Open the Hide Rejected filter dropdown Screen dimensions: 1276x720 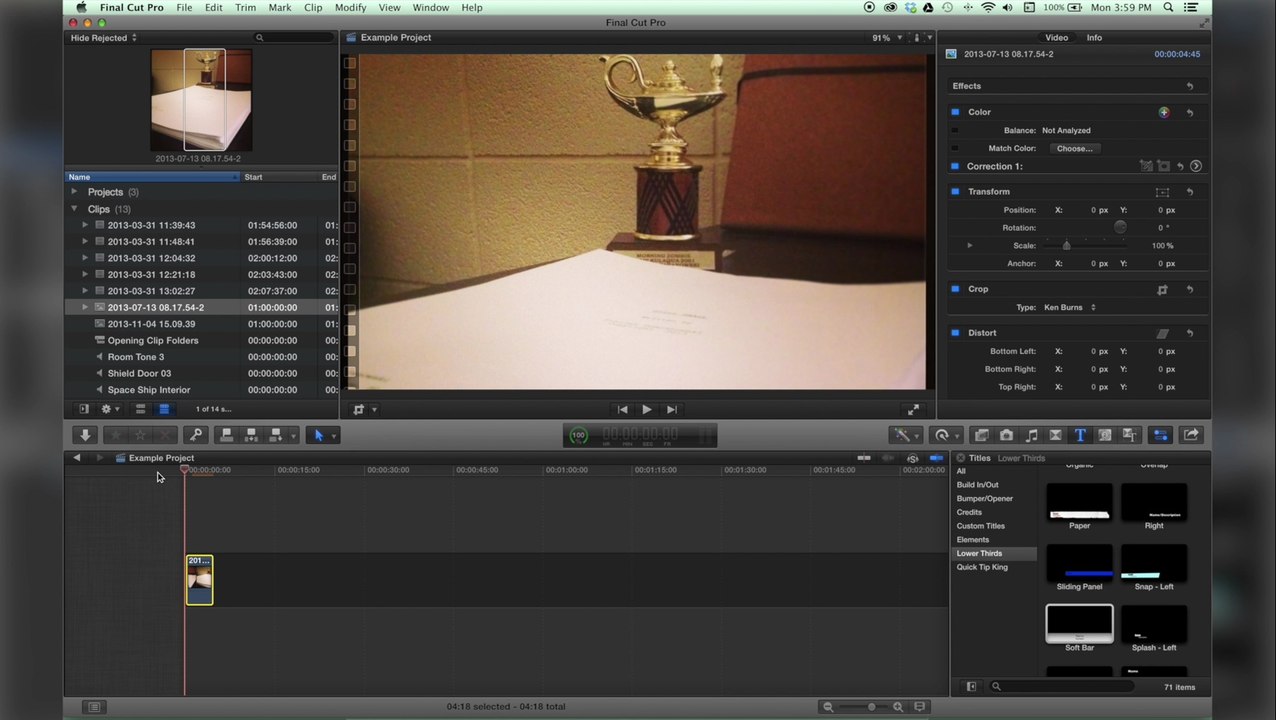pos(104,38)
